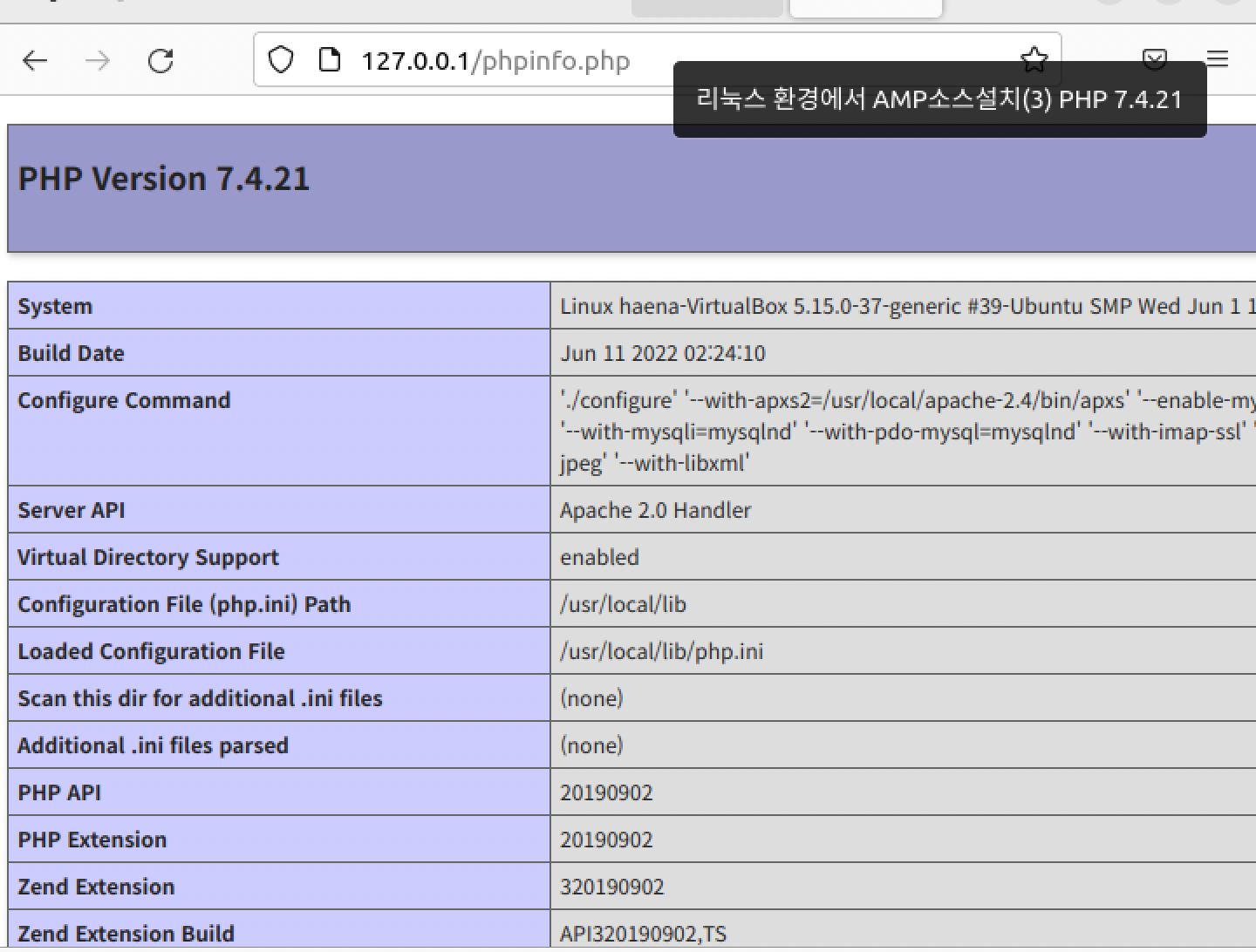Viewport: 1256px width, 952px height.
Task: Click the Configure Command label
Action: pos(124,400)
